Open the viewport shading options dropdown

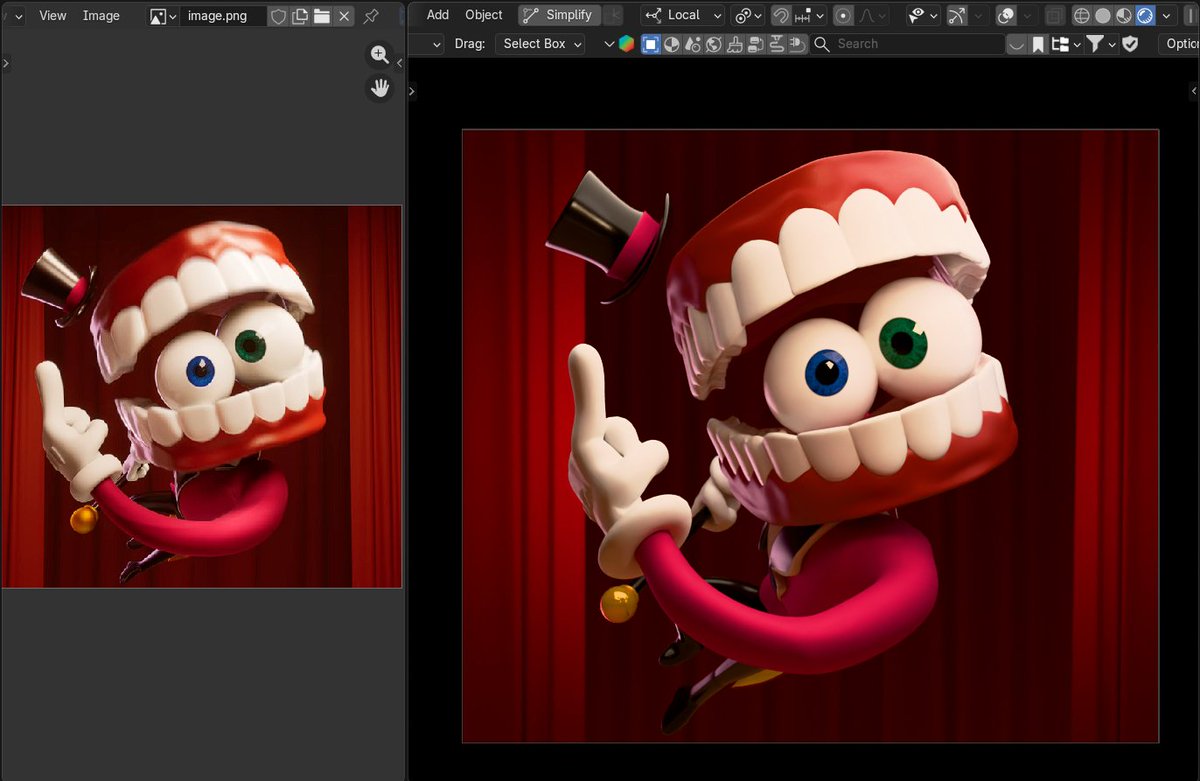point(1166,15)
